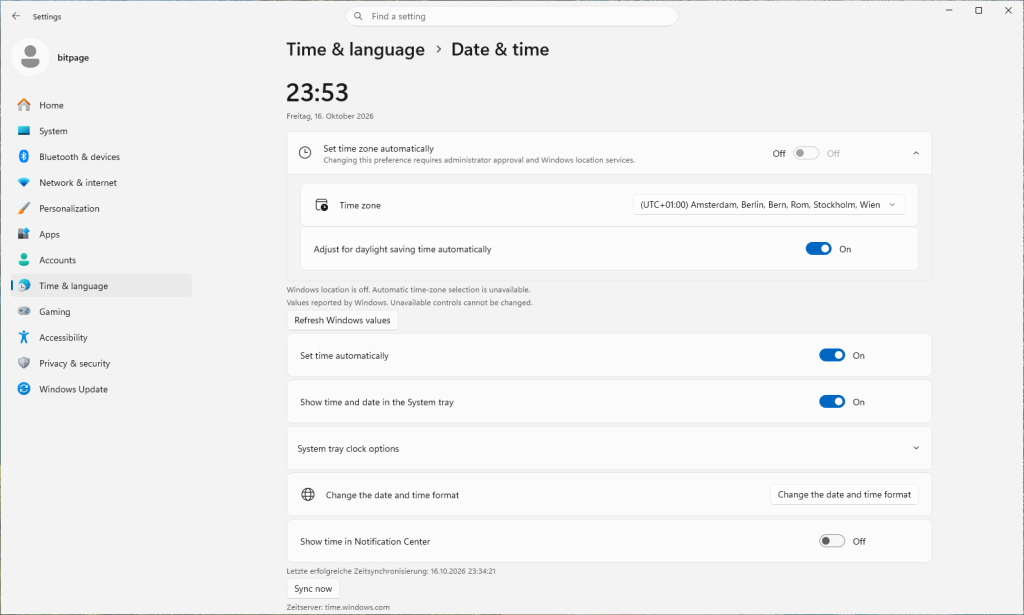
Task: Click the globe icon beside Change date format
Action: [x=308, y=494]
